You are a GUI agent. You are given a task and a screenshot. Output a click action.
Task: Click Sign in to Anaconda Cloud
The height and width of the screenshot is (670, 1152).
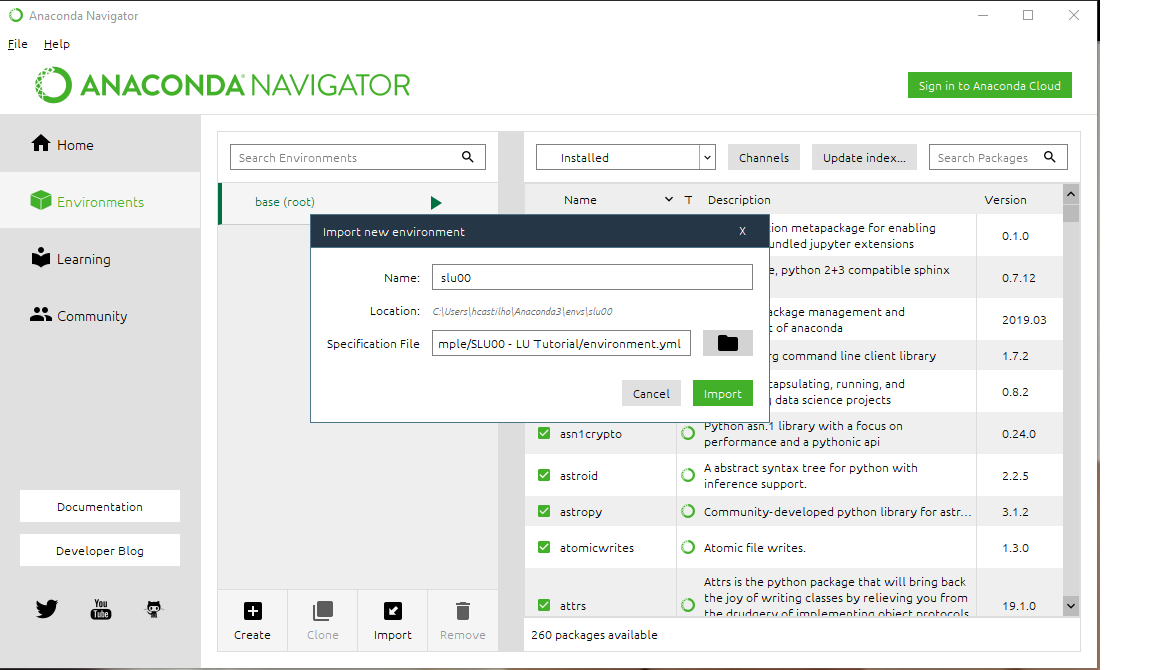tap(990, 85)
